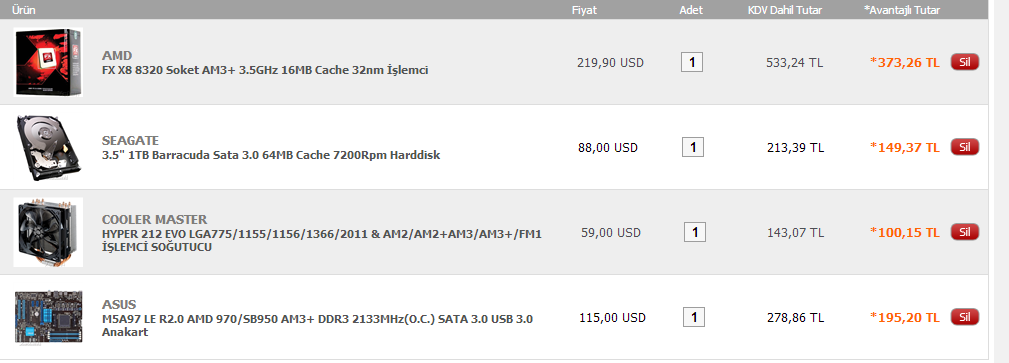Edit ASUS motherboard quantity field

[694, 317]
